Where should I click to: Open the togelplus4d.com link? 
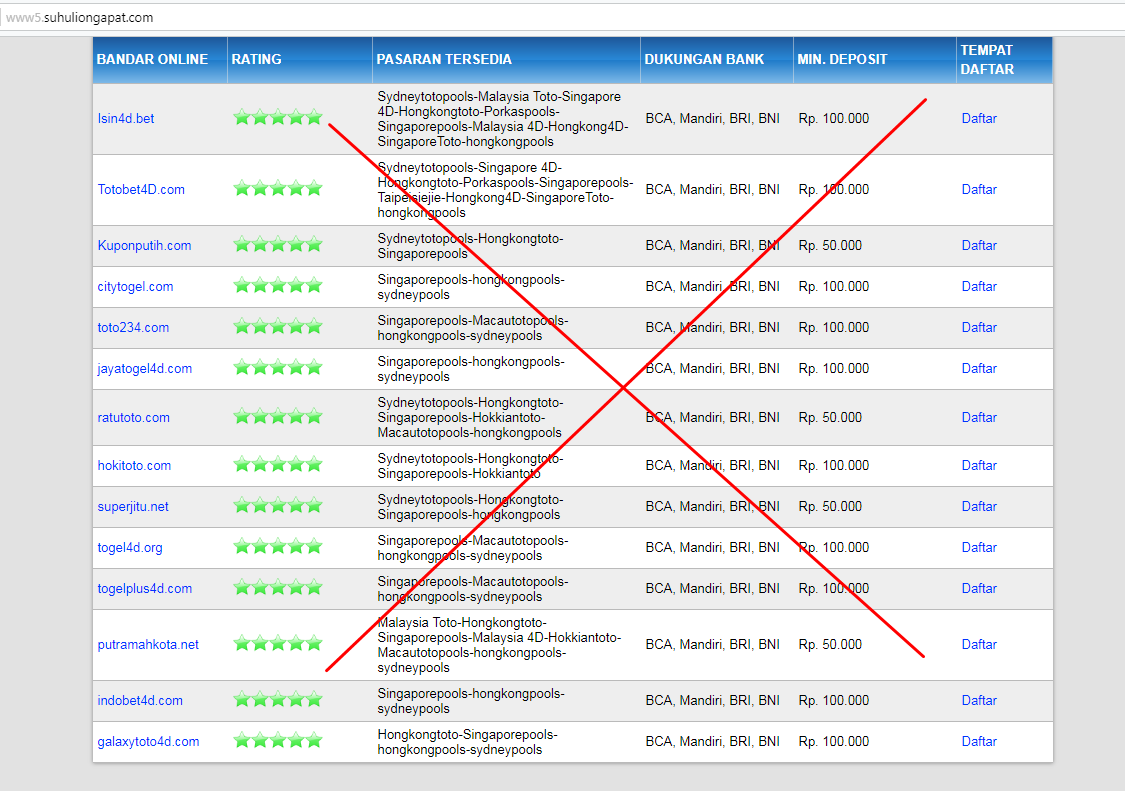pyautogui.click(x=144, y=588)
